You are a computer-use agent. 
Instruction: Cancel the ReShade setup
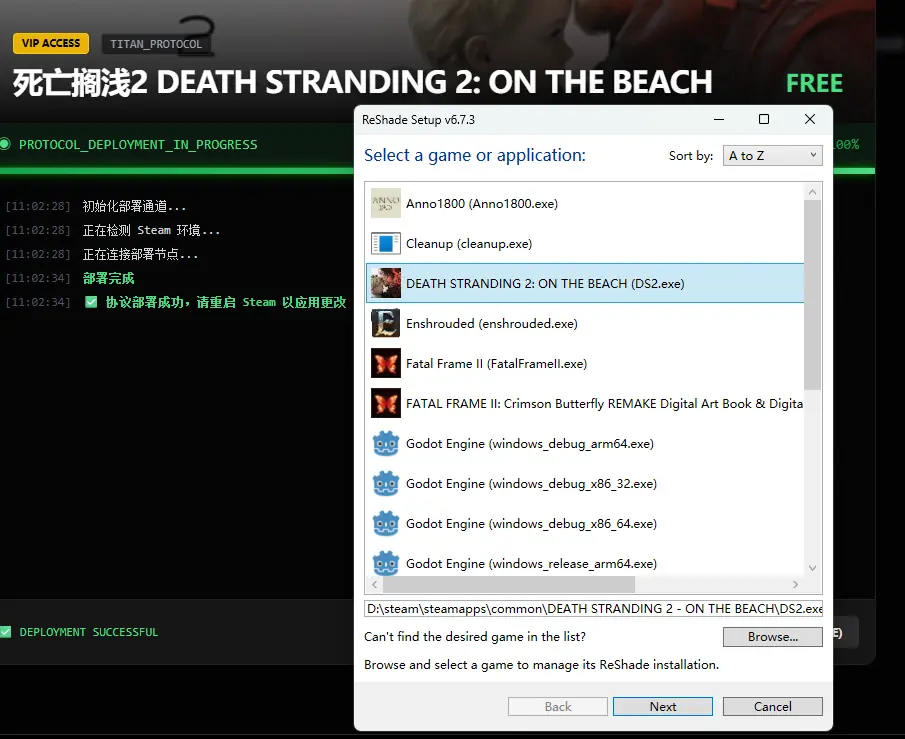pos(772,706)
